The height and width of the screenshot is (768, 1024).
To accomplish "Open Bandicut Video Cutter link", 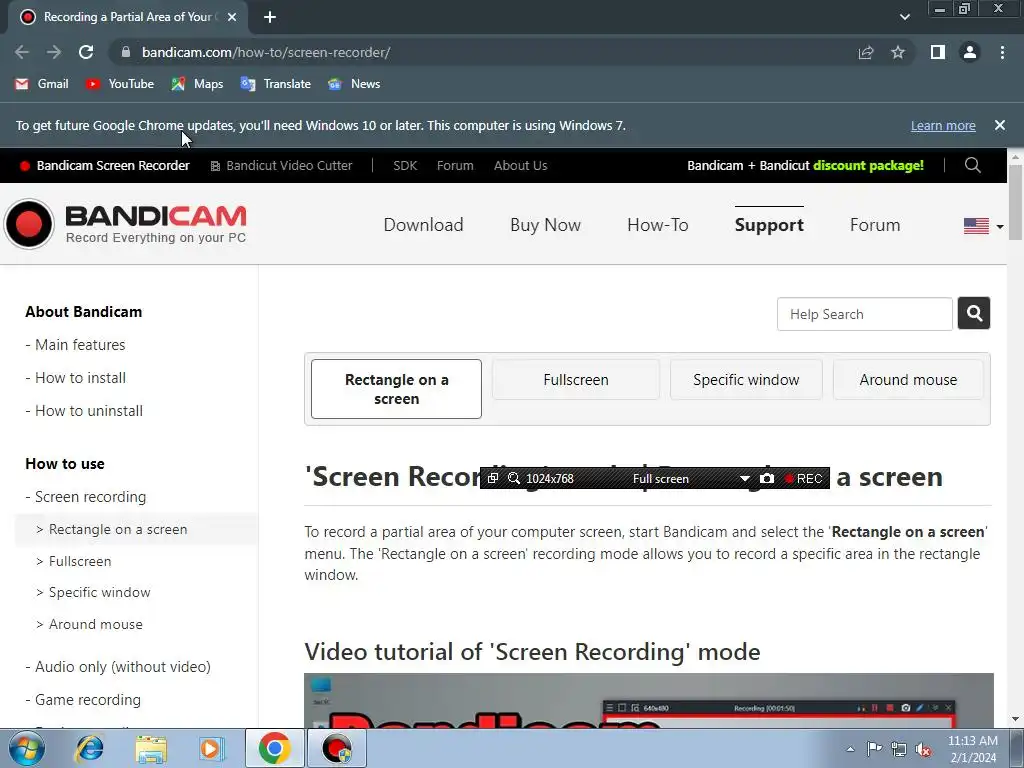I will (x=281, y=166).
